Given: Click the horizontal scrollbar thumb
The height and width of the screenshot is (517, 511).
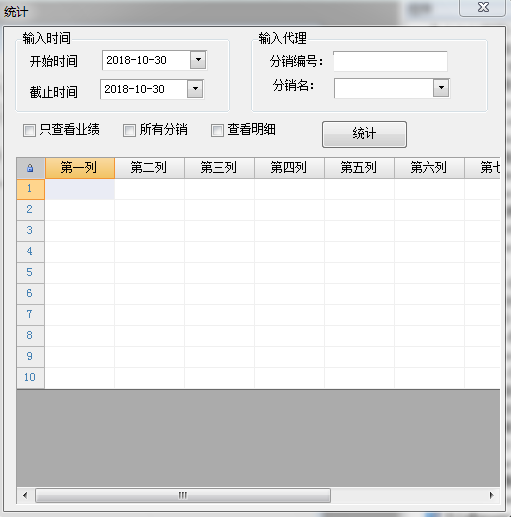Looking at the screenshot, I should tap(183, 495).
